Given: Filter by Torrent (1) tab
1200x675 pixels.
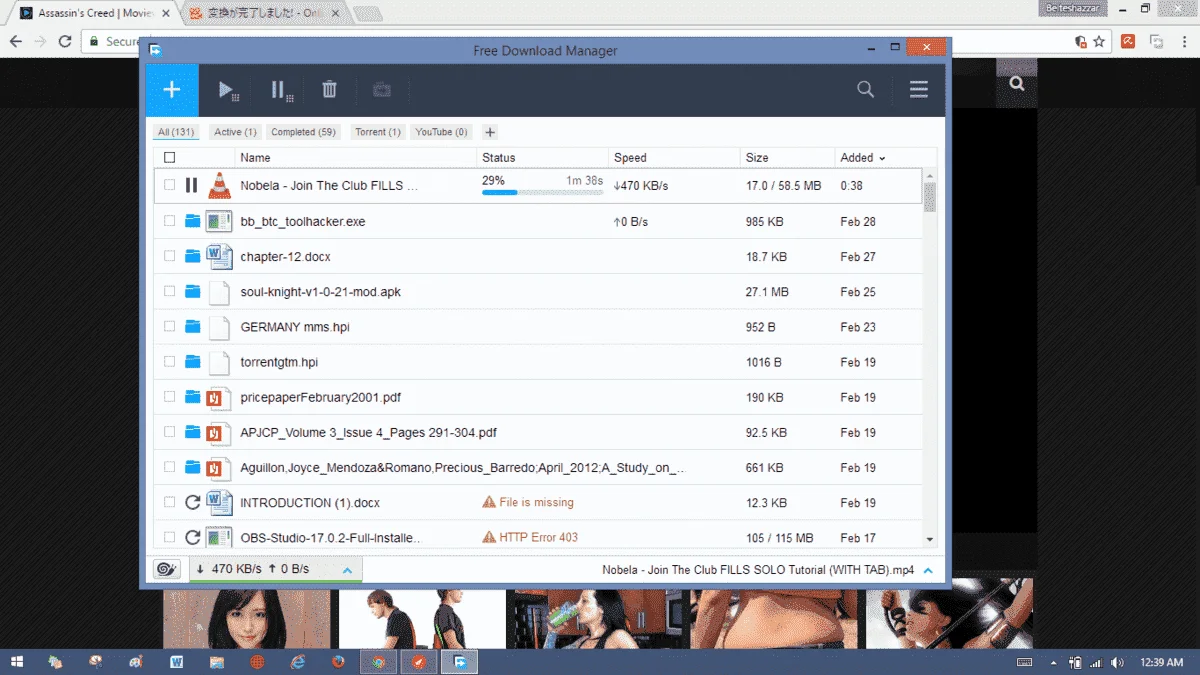Looking at the screenshot, I should coord(378,132).
